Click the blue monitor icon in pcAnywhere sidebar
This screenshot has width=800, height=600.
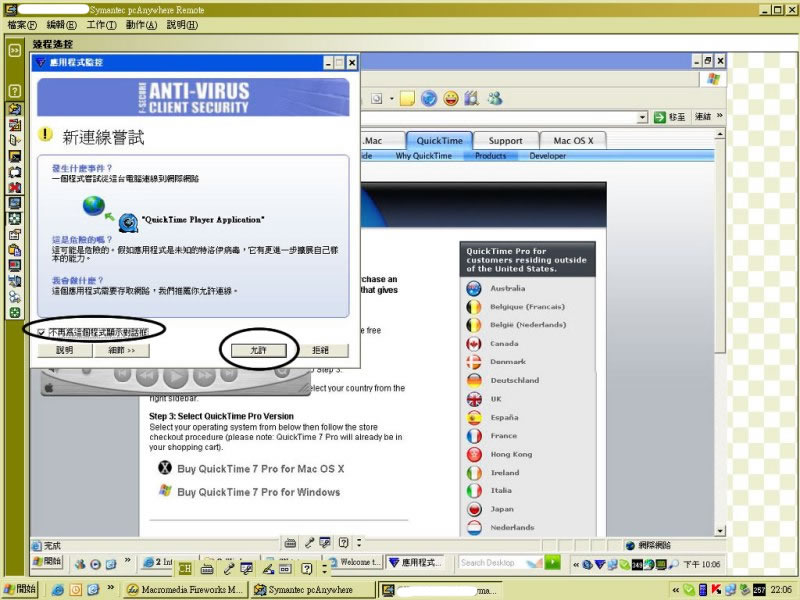click(14, 203)
